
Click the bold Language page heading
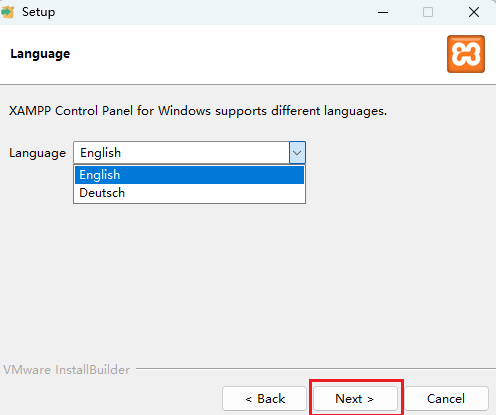pos(40,54)
